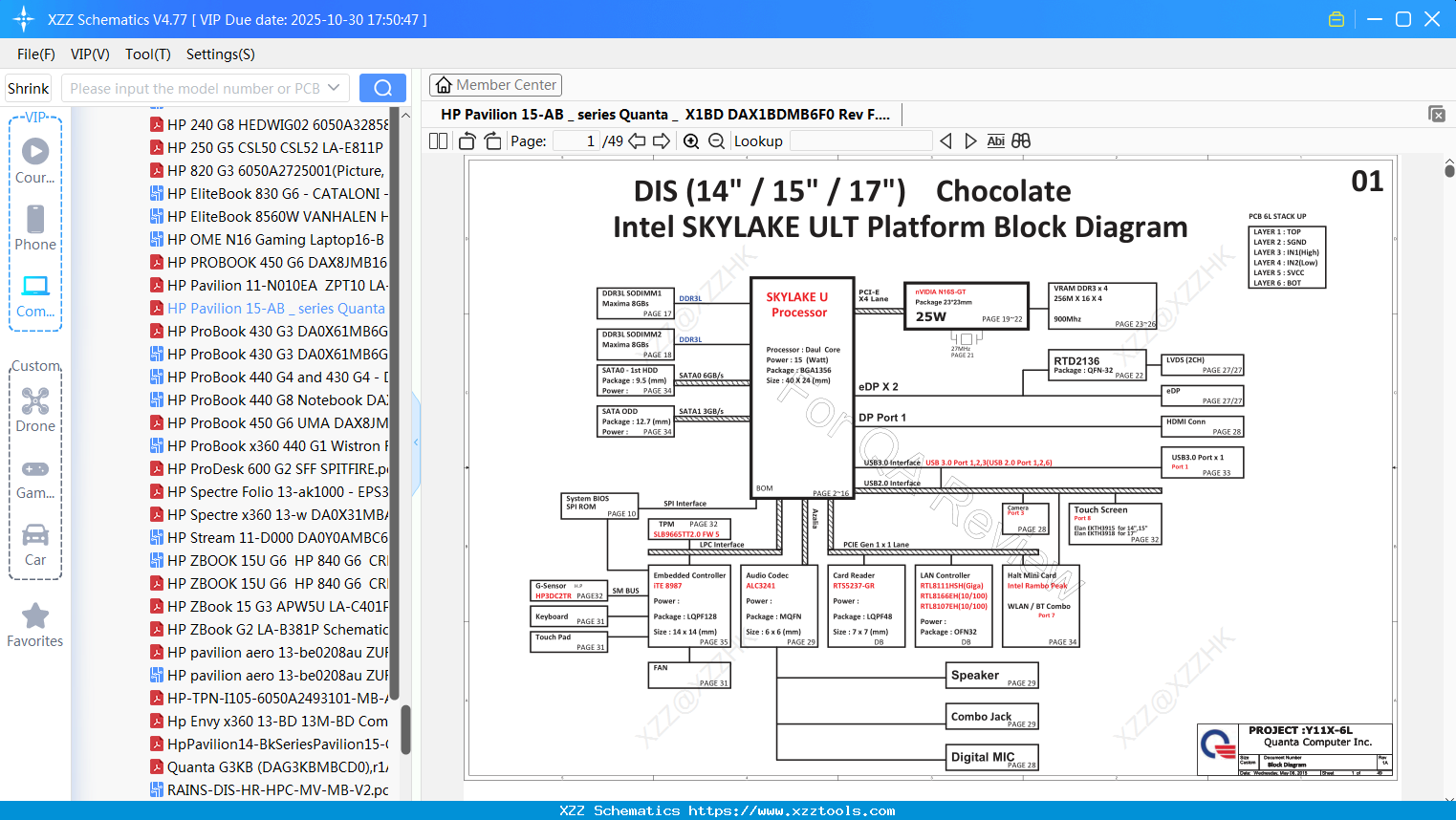Open HP 820 G3 6050A2725001 file
Viewport: 1456px width, 820px height.
click(x=269, y=170)
